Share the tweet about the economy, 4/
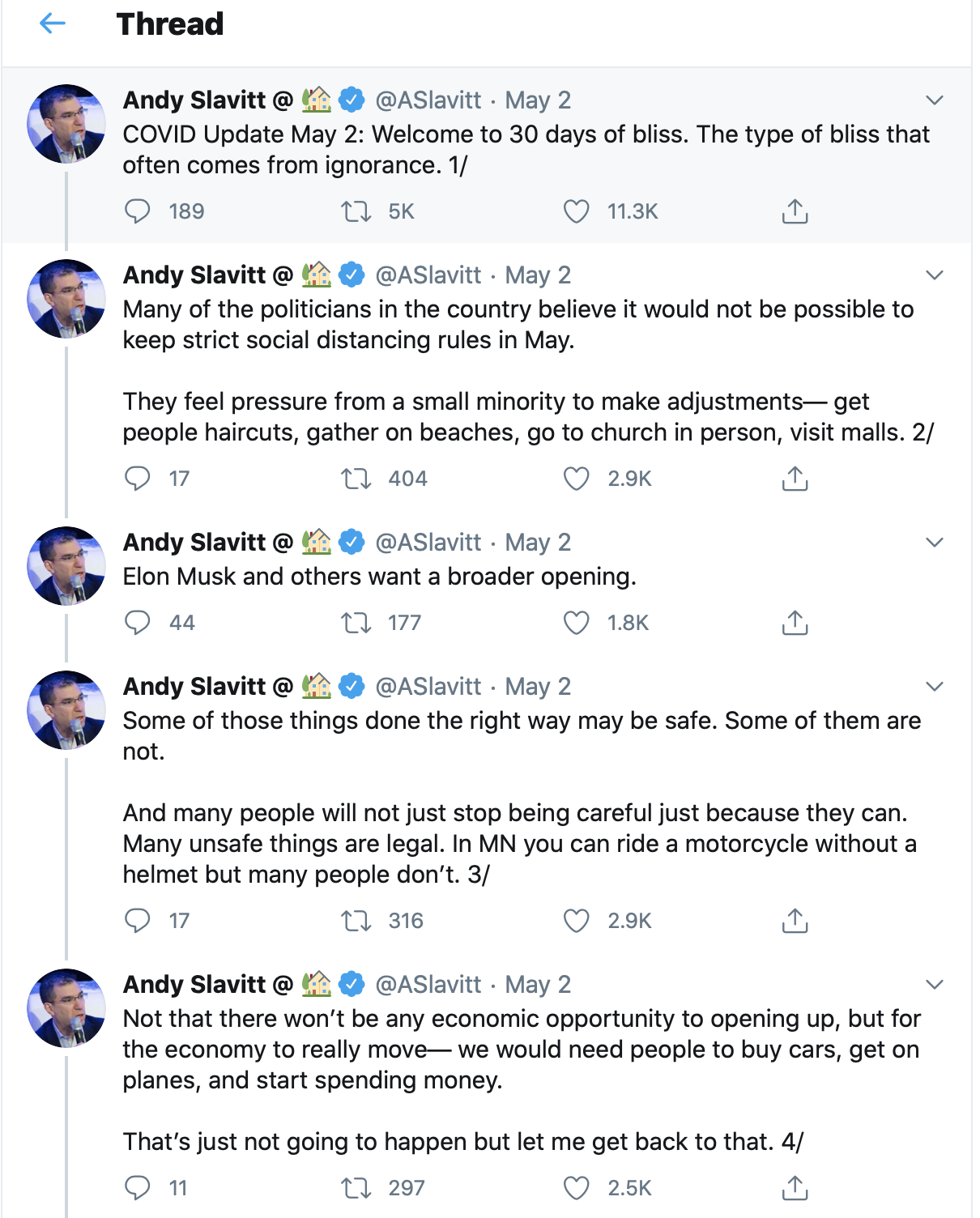Image resolution: width=980 pixels, height=1218 pixels. pos(795,1188)
